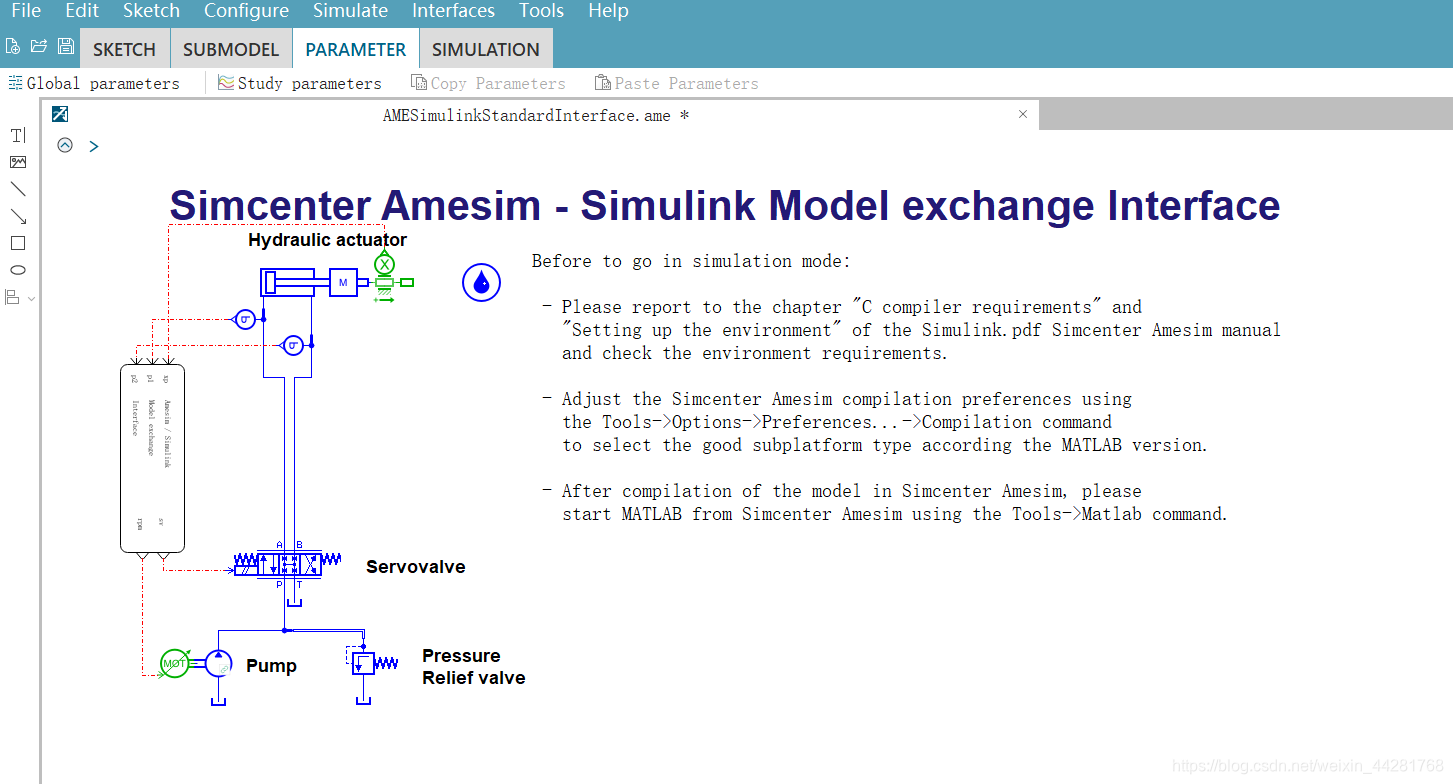The image size is (1453, 784).
Task: Select the green motor component
Action: pyautogui.click(x=175, y=663)
